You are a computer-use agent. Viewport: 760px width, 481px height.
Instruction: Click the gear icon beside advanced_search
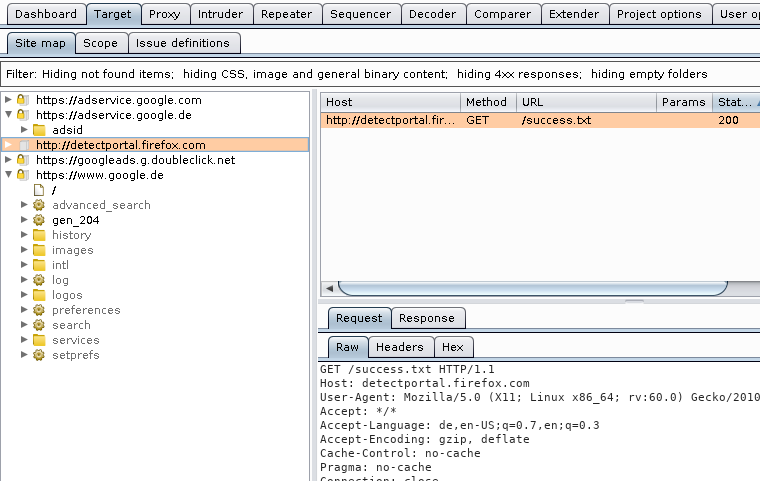39,205
